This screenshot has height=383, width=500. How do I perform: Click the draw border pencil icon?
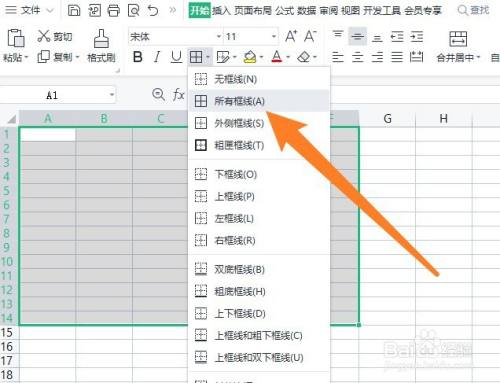tap(223, 57)
